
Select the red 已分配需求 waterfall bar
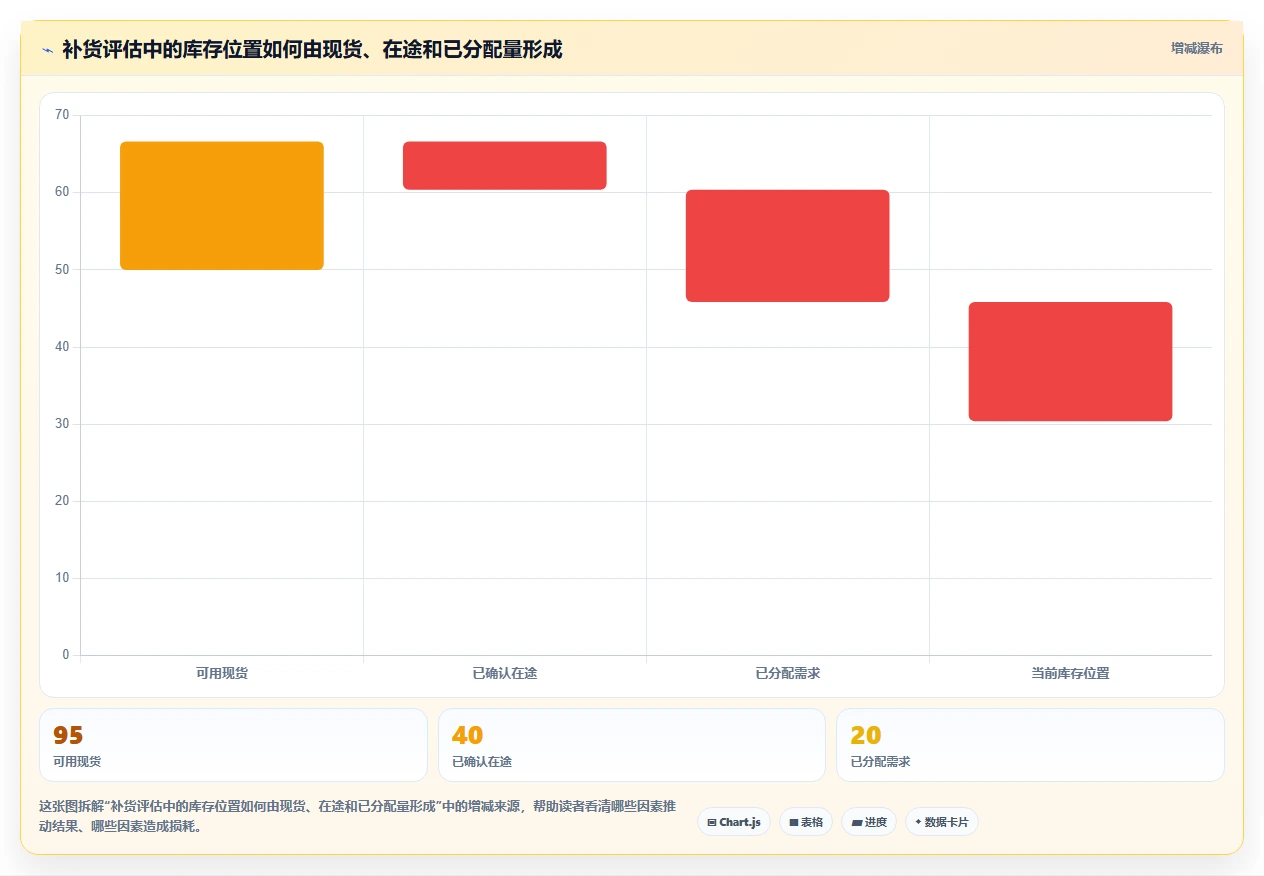(788, 246)
